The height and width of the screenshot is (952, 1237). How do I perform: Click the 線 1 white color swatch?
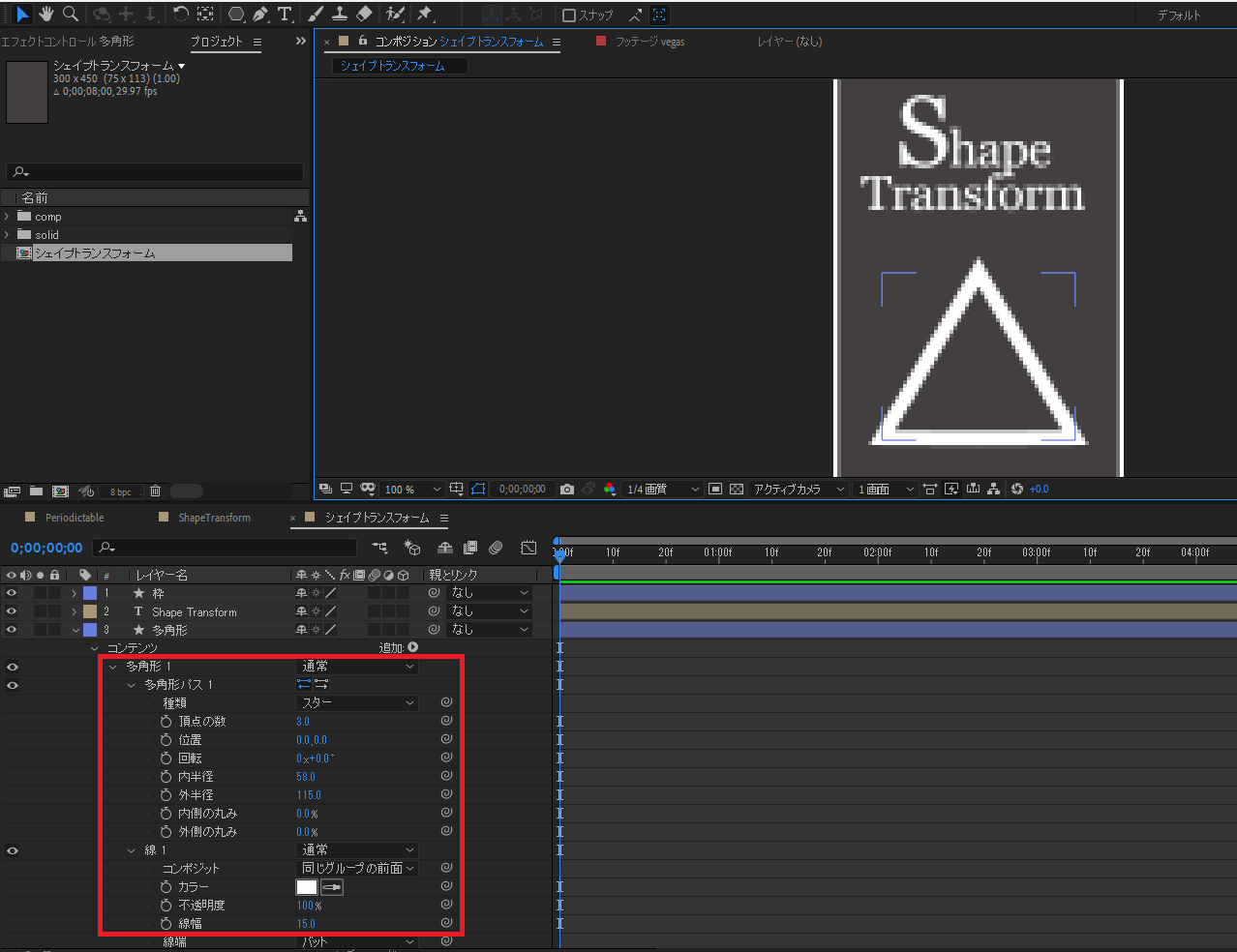[307, 887]
